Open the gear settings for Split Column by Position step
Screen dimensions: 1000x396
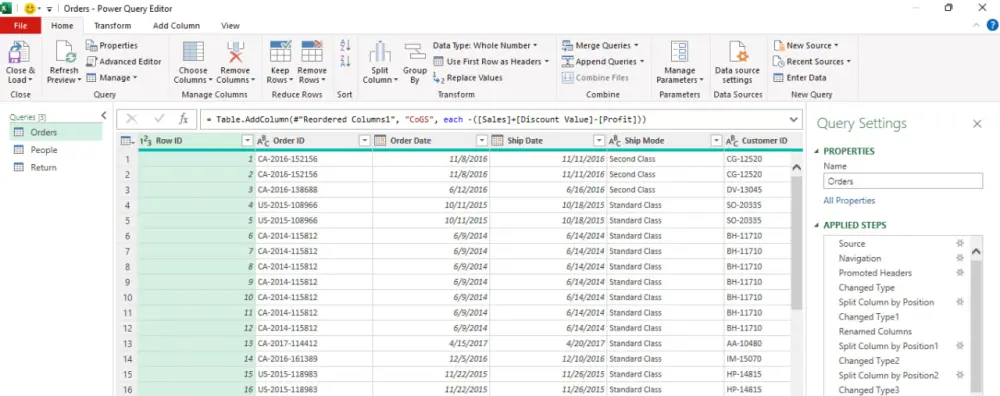coord(959,302)
